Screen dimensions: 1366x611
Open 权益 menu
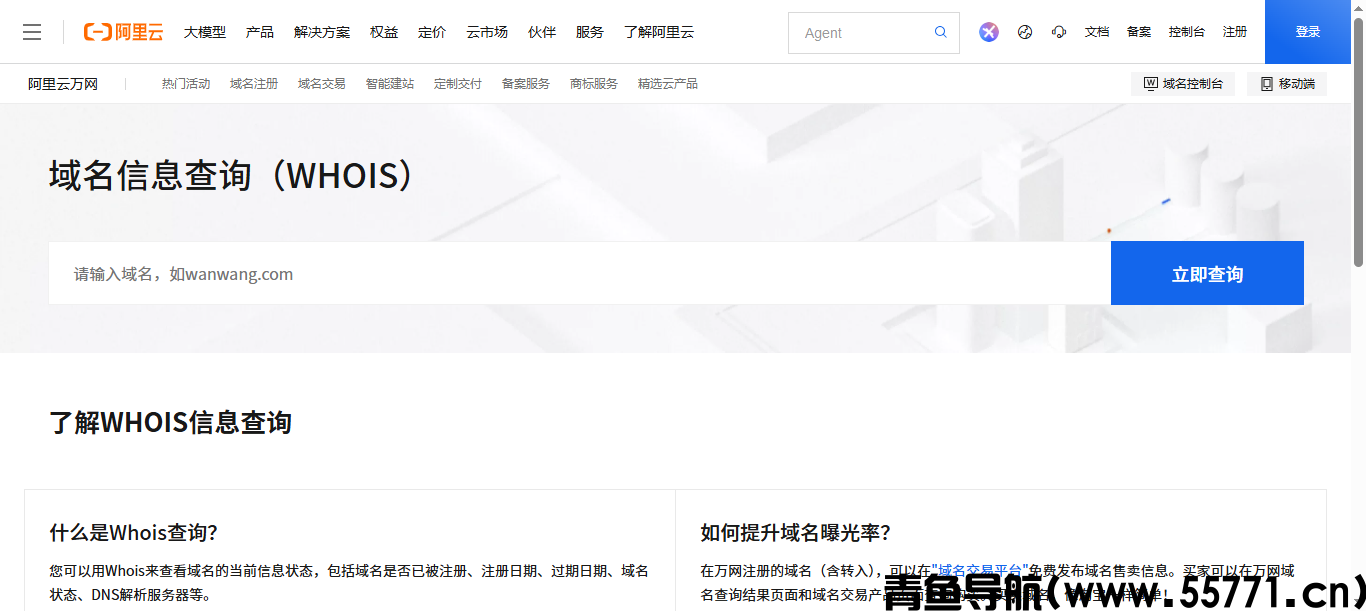click(x=384, y=32)
